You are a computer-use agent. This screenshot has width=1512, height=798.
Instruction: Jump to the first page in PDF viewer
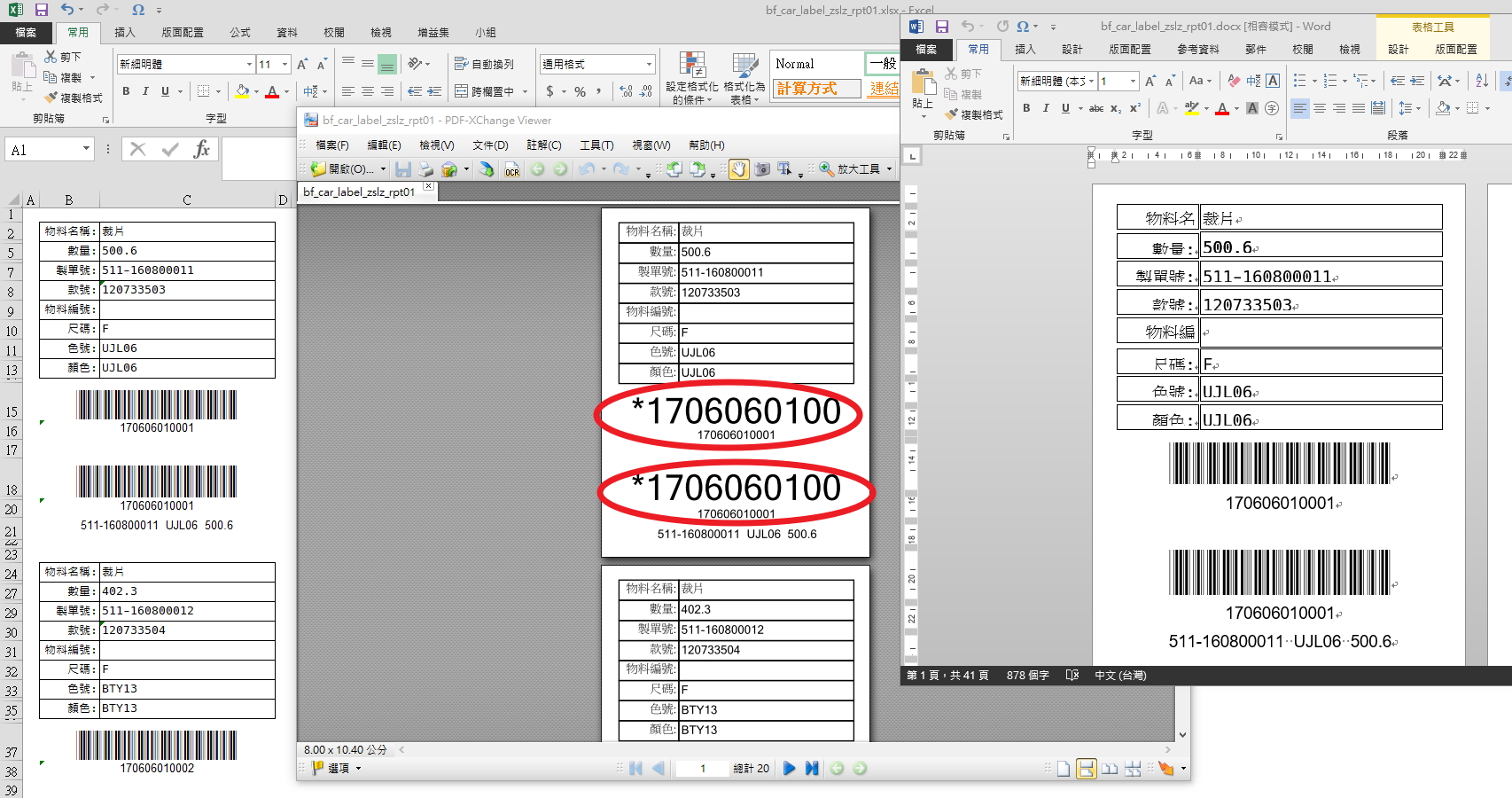point(635,769)
